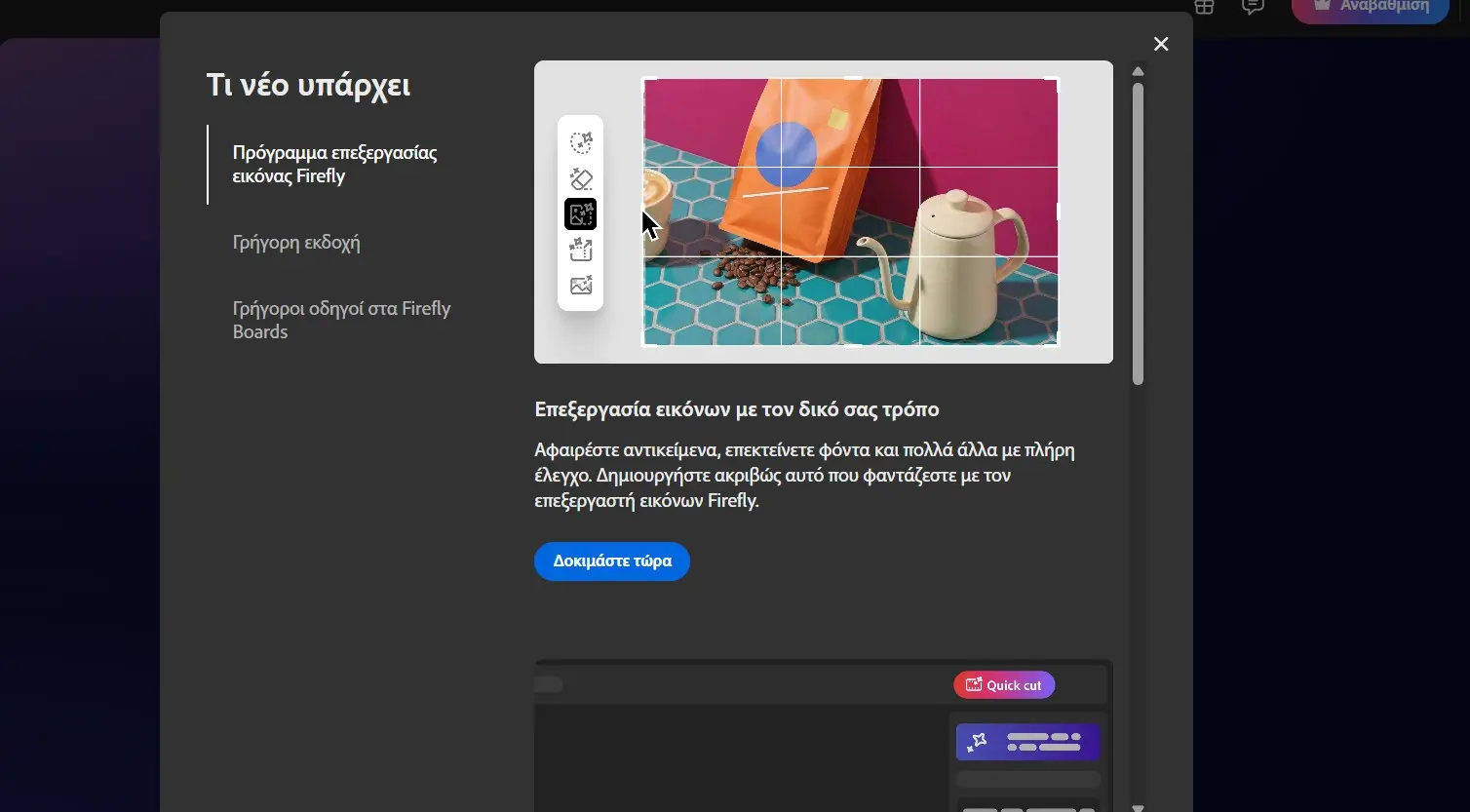This screenshot has width=1470, height=812.
Task: Click the scissors icon inside Quick cut badge
Action: pos(973,684)
